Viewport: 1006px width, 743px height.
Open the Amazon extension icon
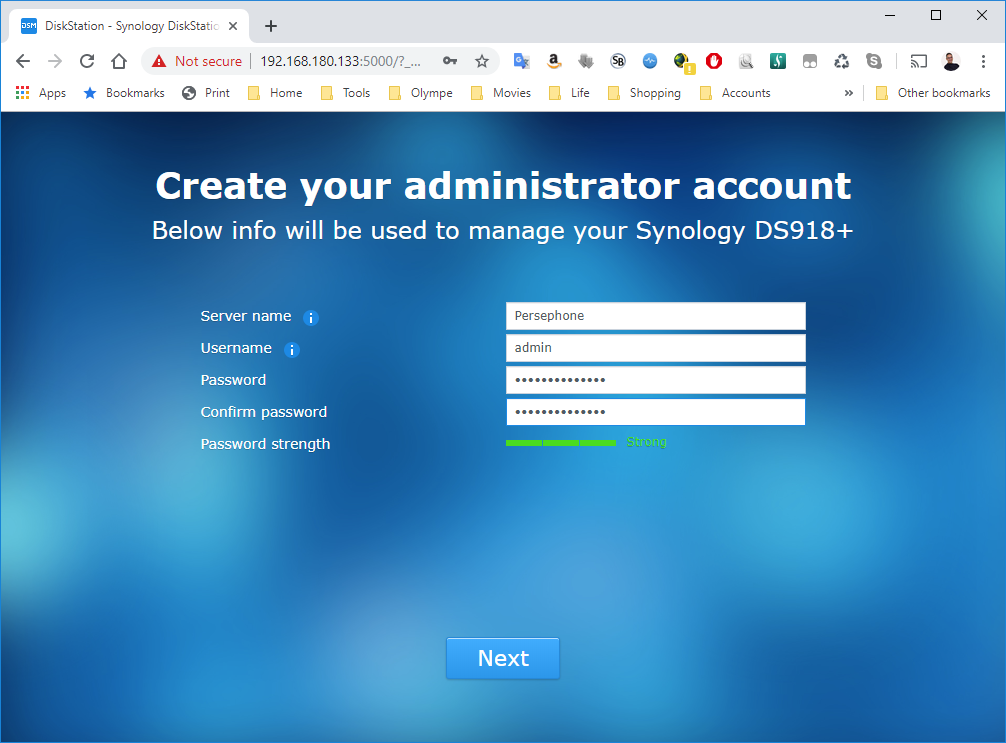click(x=554, y=61)
